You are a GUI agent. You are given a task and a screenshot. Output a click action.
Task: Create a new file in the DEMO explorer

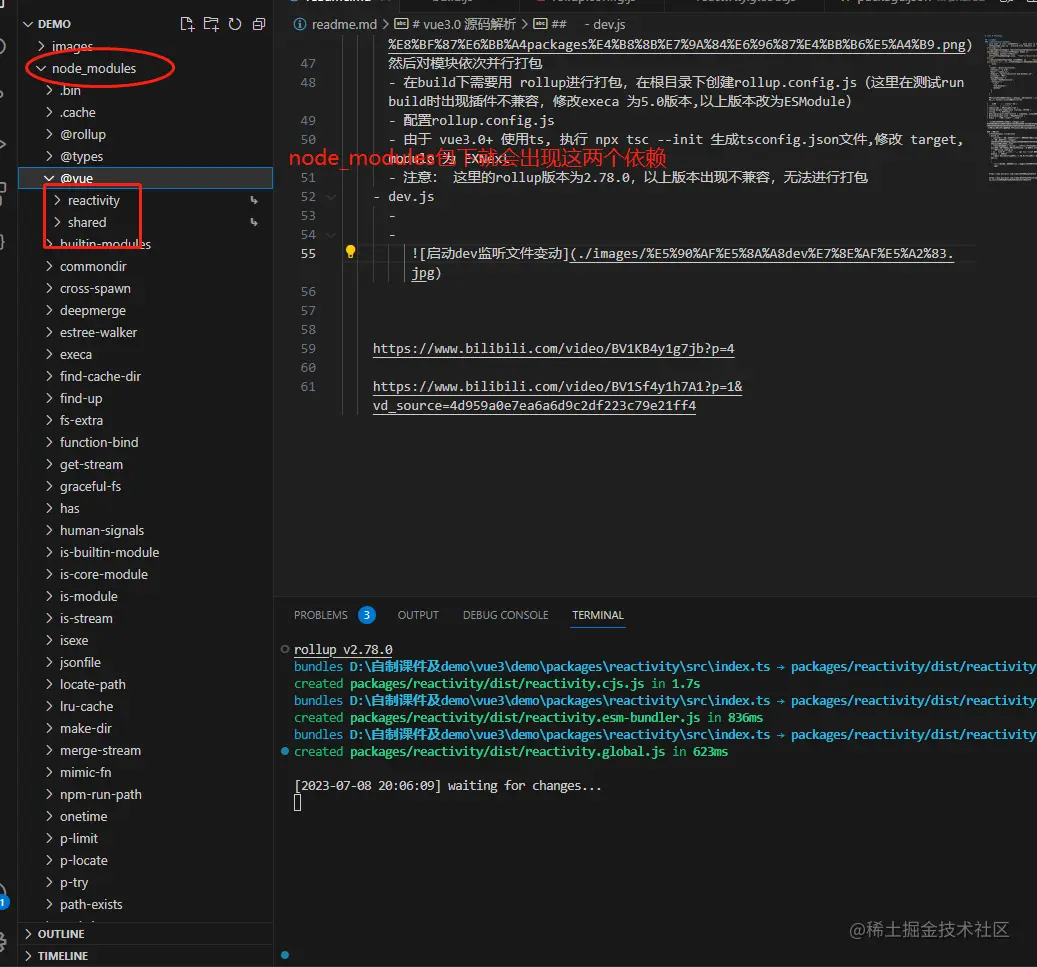coord(187,23)
